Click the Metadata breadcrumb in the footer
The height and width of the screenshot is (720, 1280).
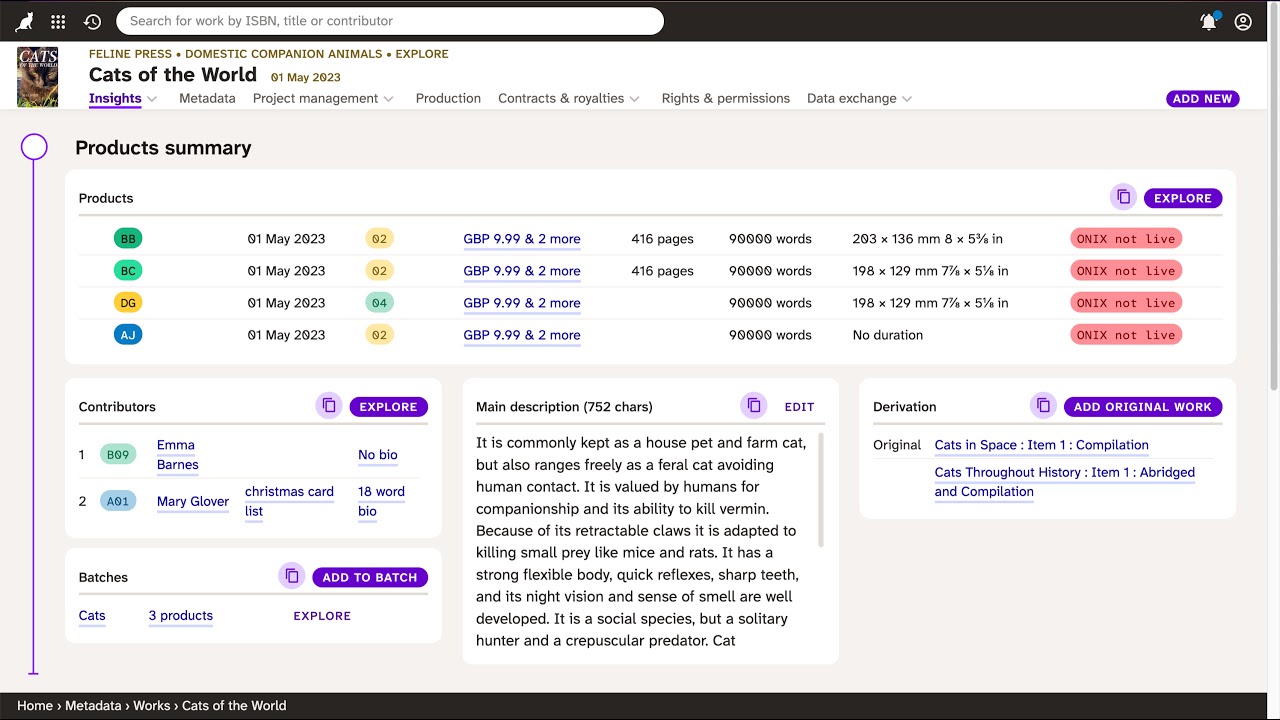click(93, 706)
